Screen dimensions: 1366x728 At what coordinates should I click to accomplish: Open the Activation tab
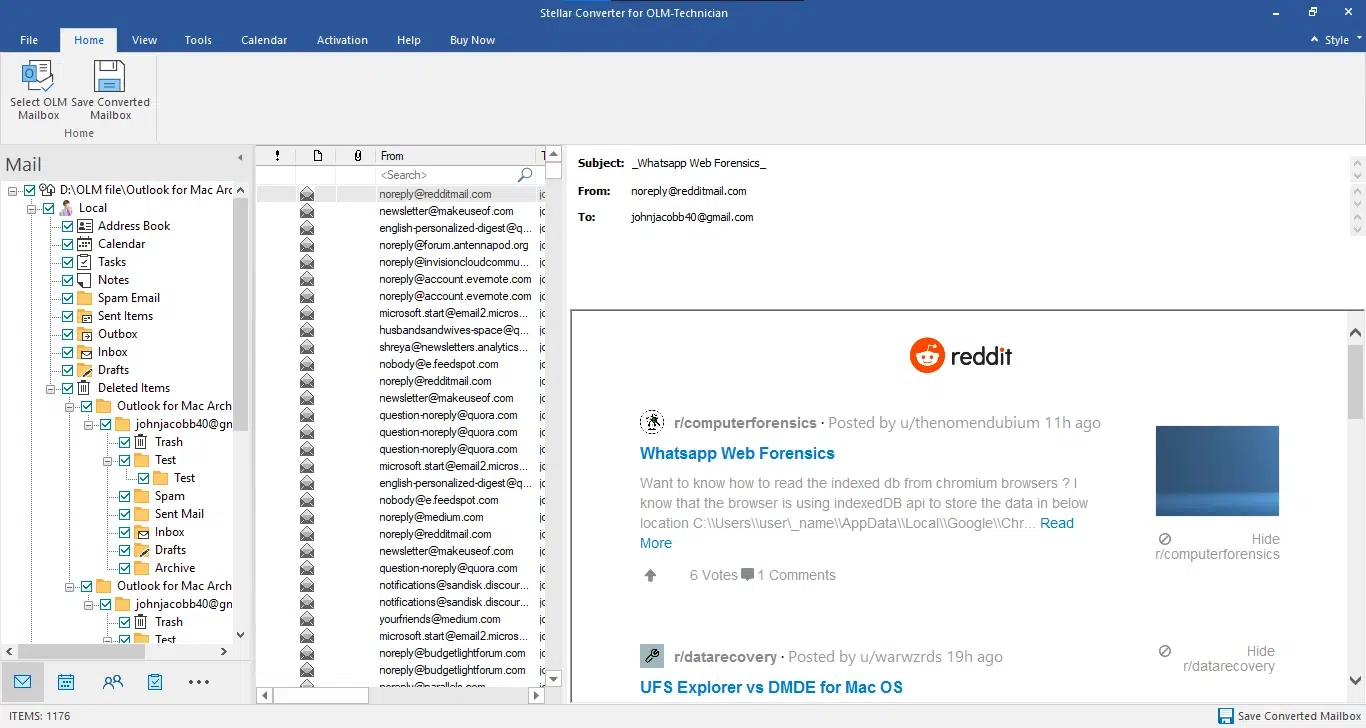[342, 40]
